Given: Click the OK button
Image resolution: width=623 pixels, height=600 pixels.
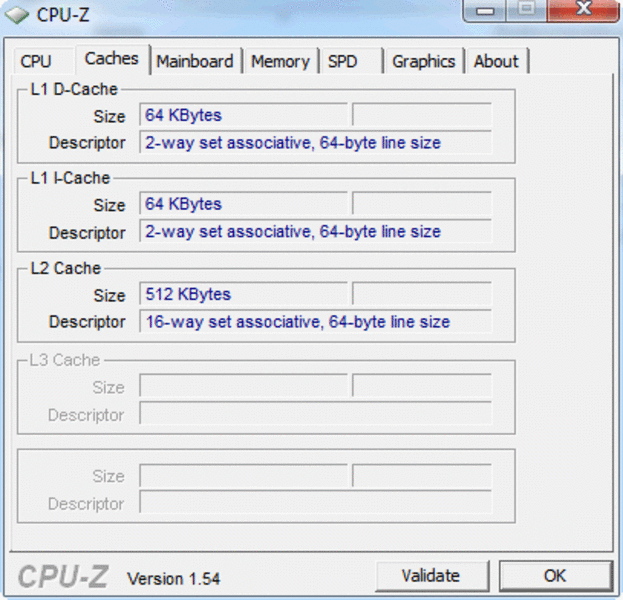Looking at the screenshot, I should tap(555, 576).
